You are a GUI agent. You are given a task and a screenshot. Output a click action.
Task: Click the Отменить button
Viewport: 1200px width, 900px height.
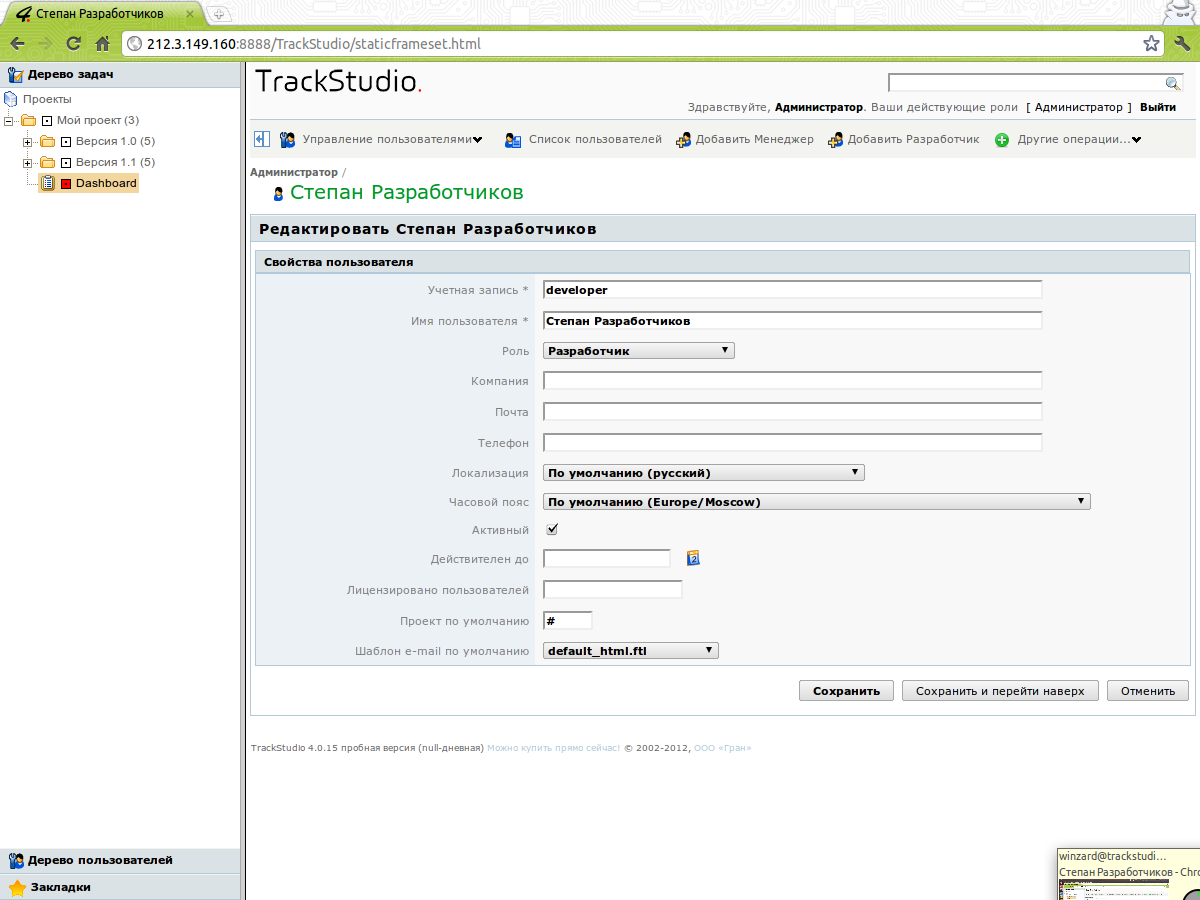click(1148, 691)
